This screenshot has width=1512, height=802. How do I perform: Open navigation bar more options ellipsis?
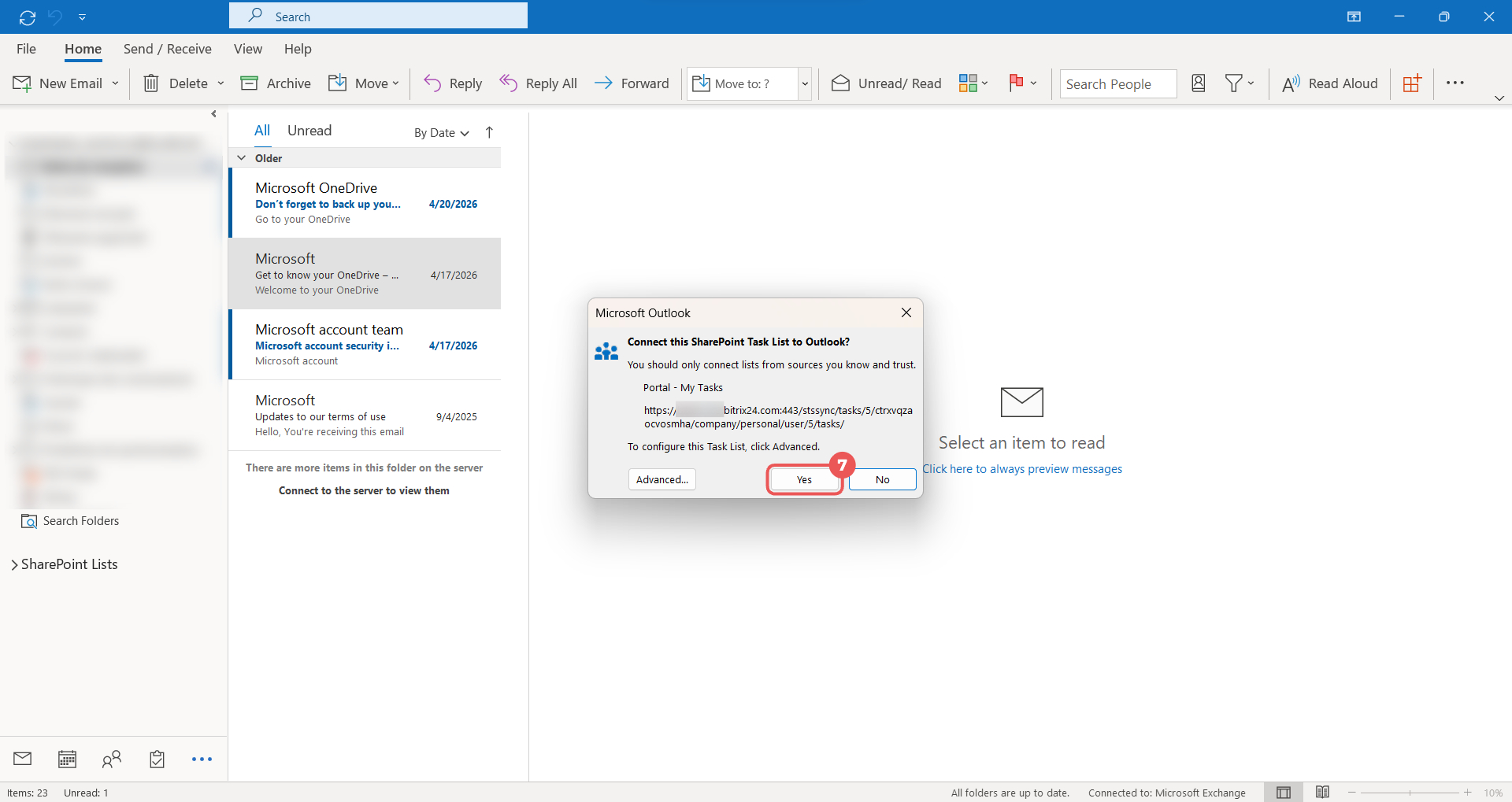click(202, 759)
